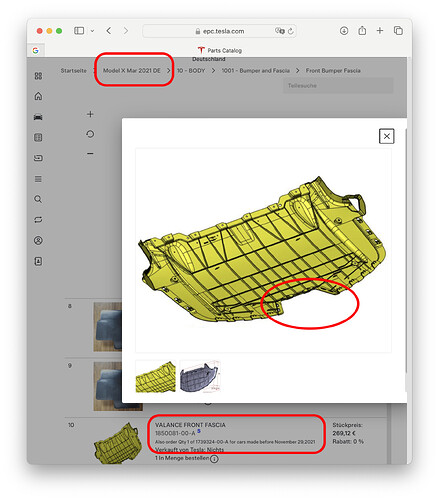The width and height of the screenshot is (439, 500).
Task: Open the 10 - BODY breadcrumb
Action: click(191, 71)
